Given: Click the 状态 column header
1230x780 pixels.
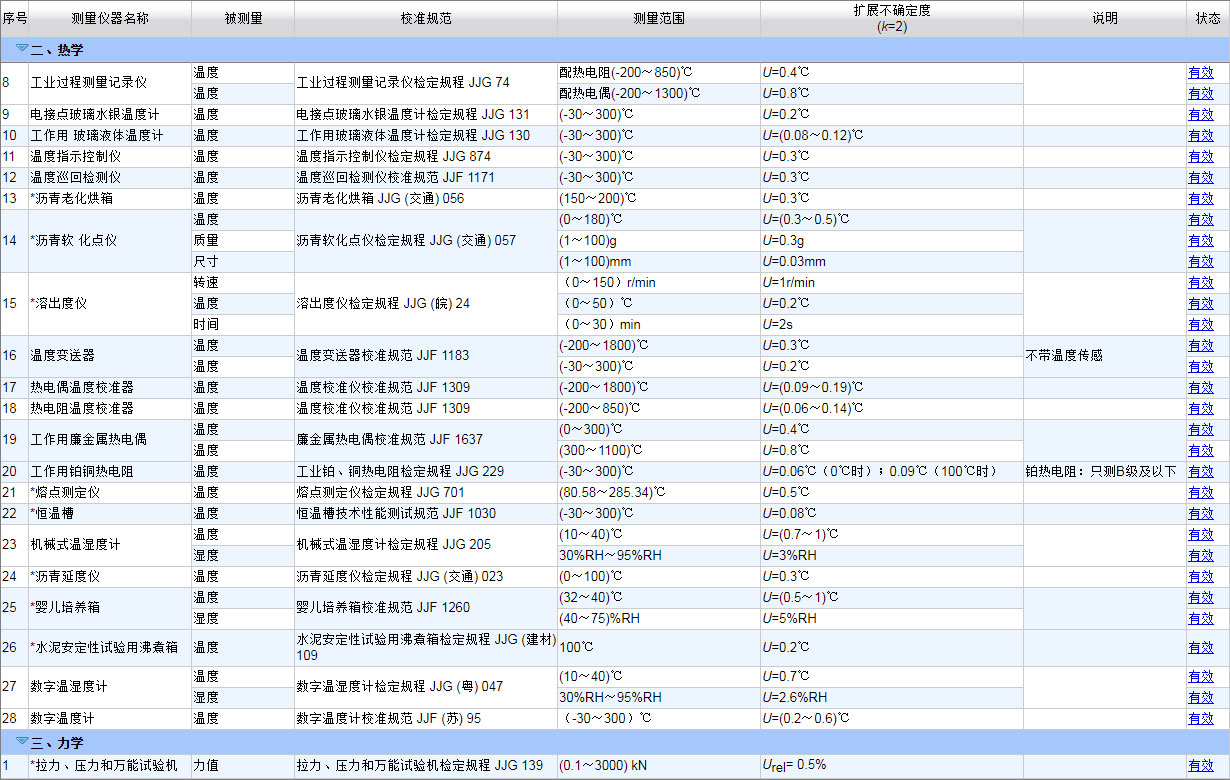Looking at the screenshot, I should pos(1208,19).
